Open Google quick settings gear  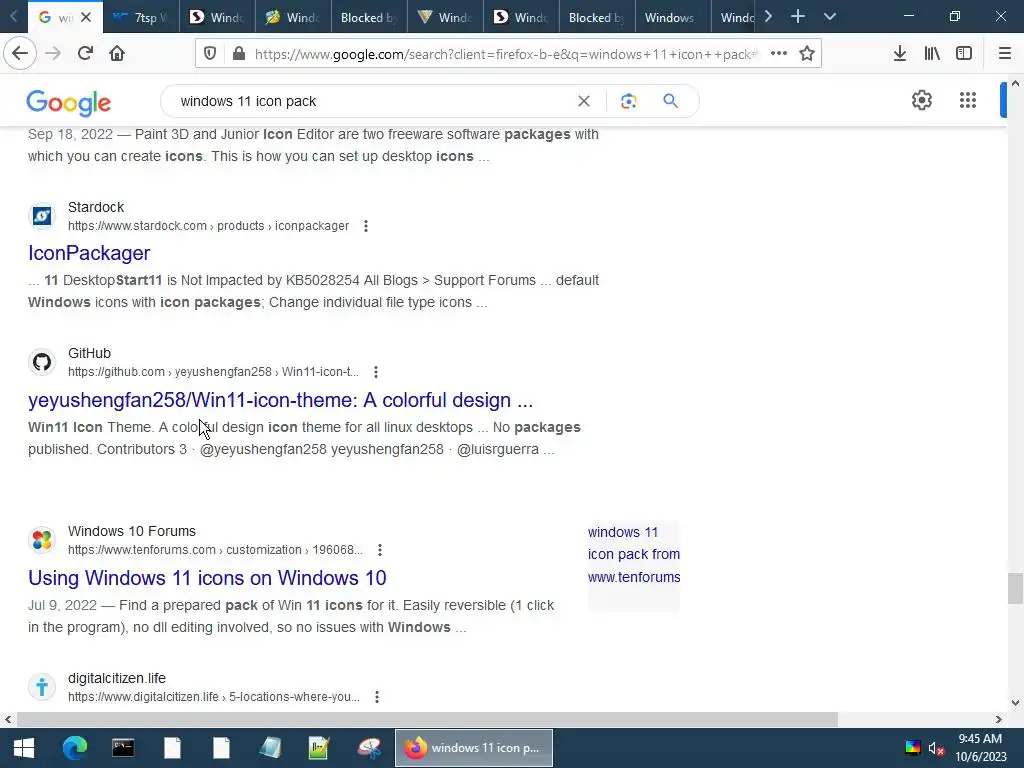921,100
